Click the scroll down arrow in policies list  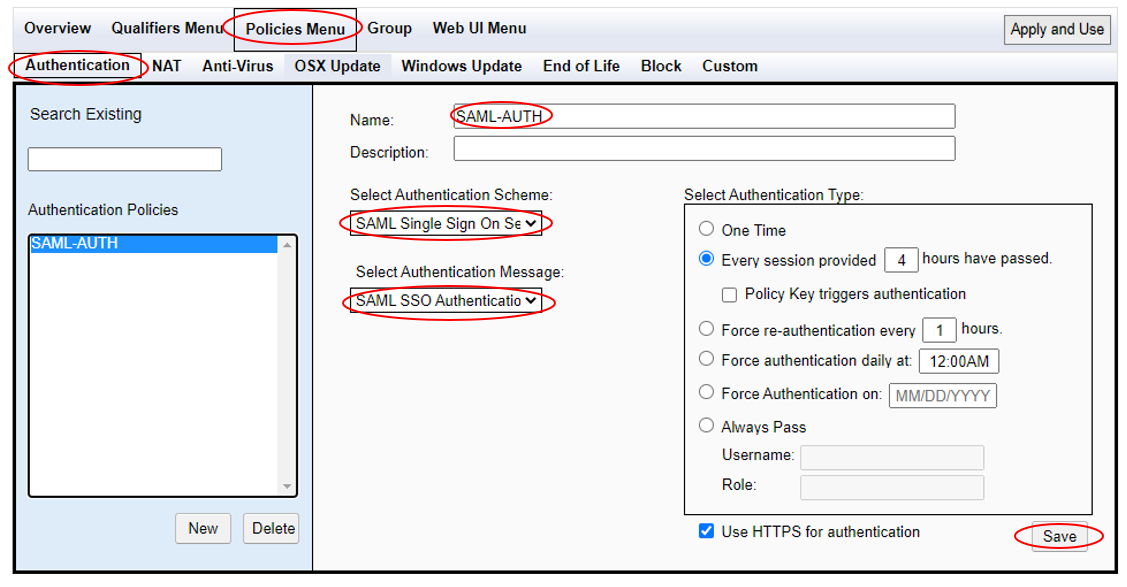tap(287, 486)
